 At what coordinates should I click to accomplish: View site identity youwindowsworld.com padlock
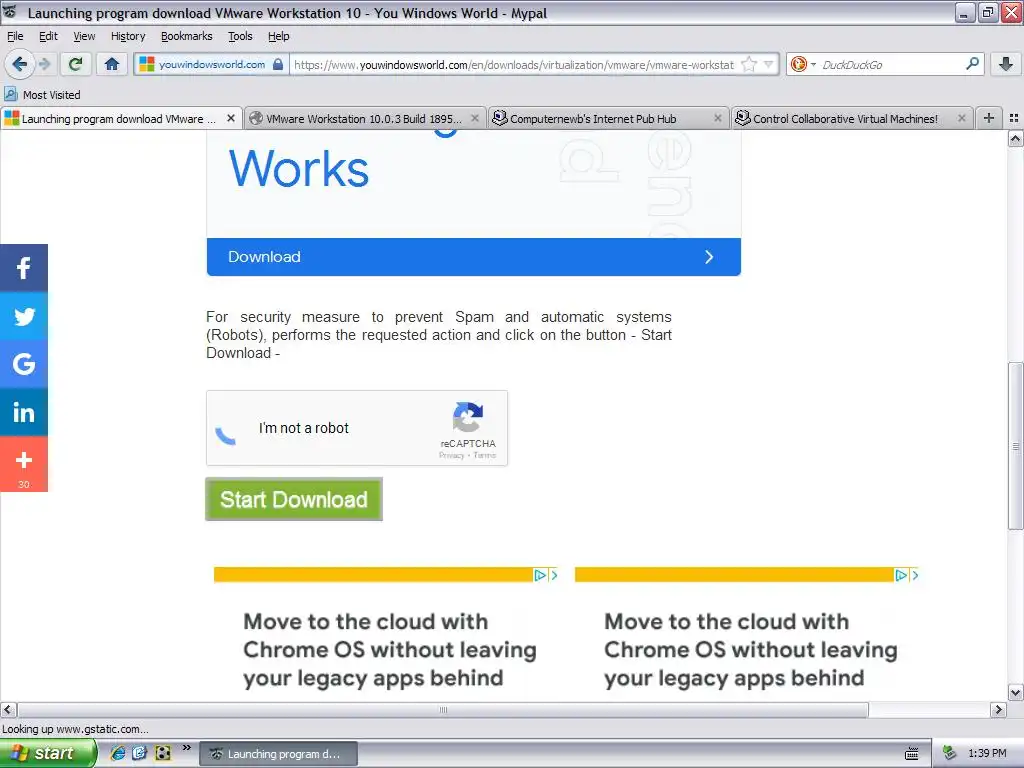click(212, 64)
